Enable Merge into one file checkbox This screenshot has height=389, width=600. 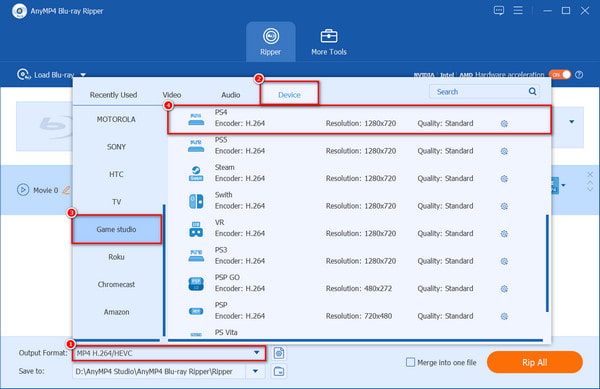[x=410, y=362]
